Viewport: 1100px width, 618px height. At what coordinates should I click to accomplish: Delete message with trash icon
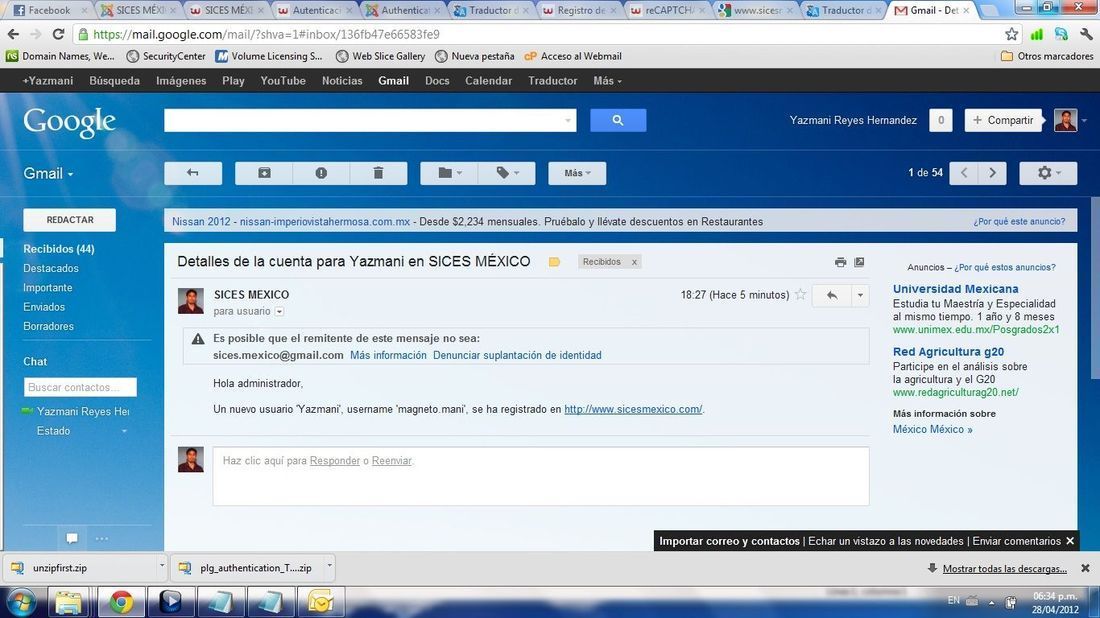[378, 173]
